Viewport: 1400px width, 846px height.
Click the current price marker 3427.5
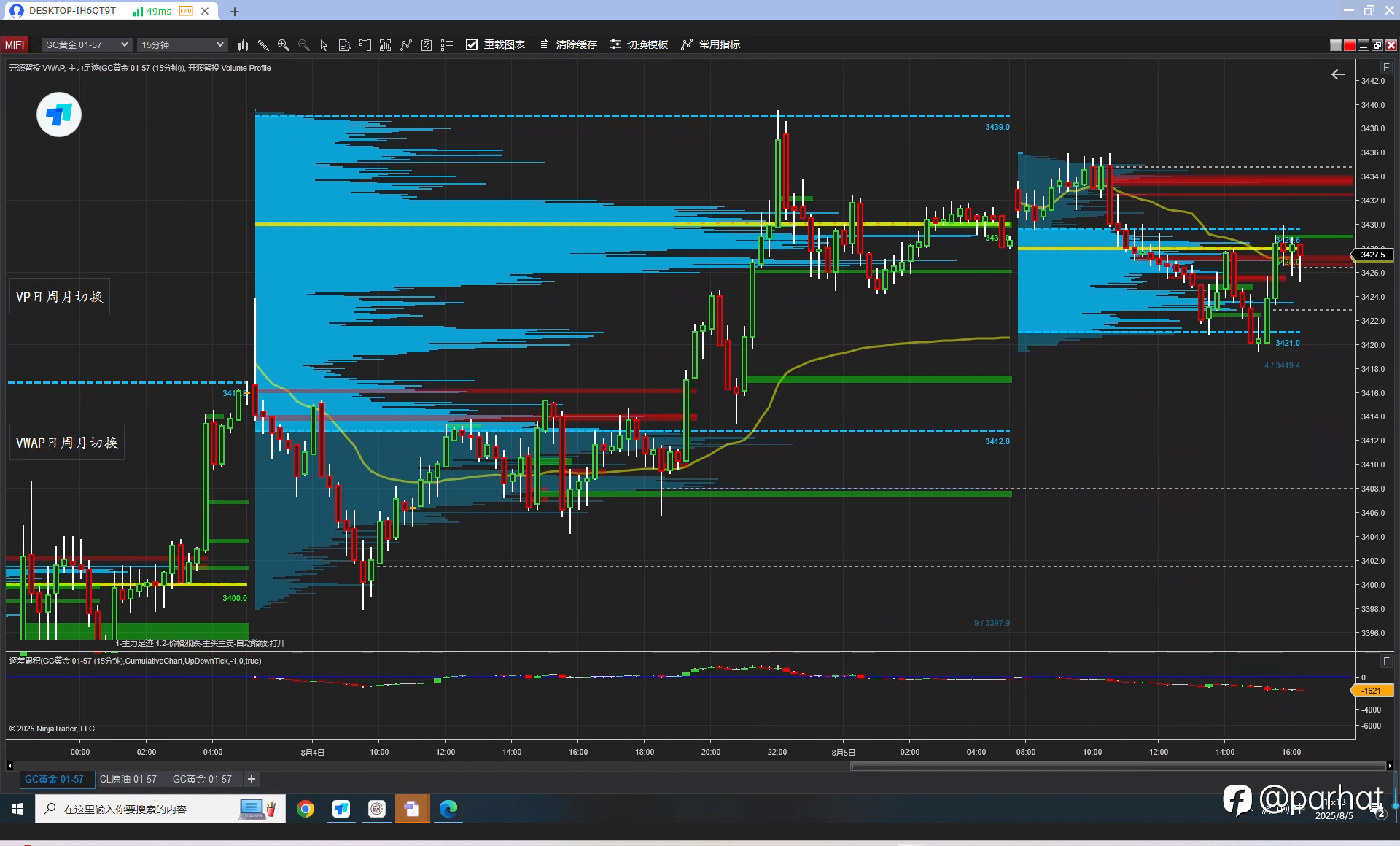click(1372, 255)
